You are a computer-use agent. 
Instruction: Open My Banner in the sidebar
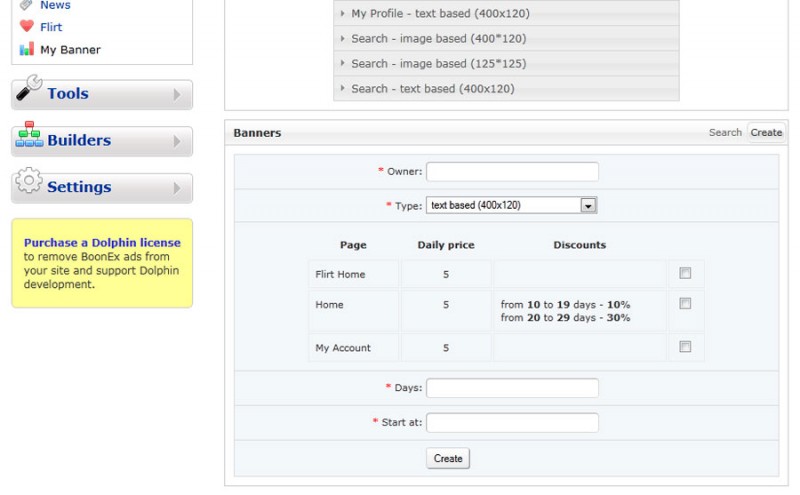[70, 50]
